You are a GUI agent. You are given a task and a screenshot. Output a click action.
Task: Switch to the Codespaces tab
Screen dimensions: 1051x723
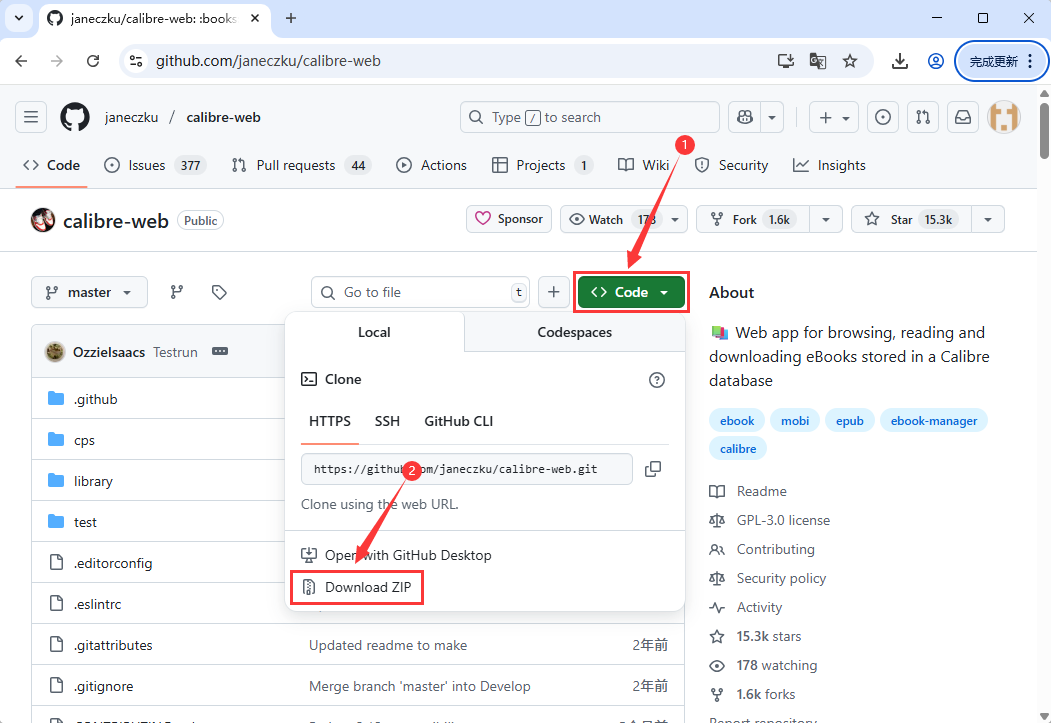574,332
